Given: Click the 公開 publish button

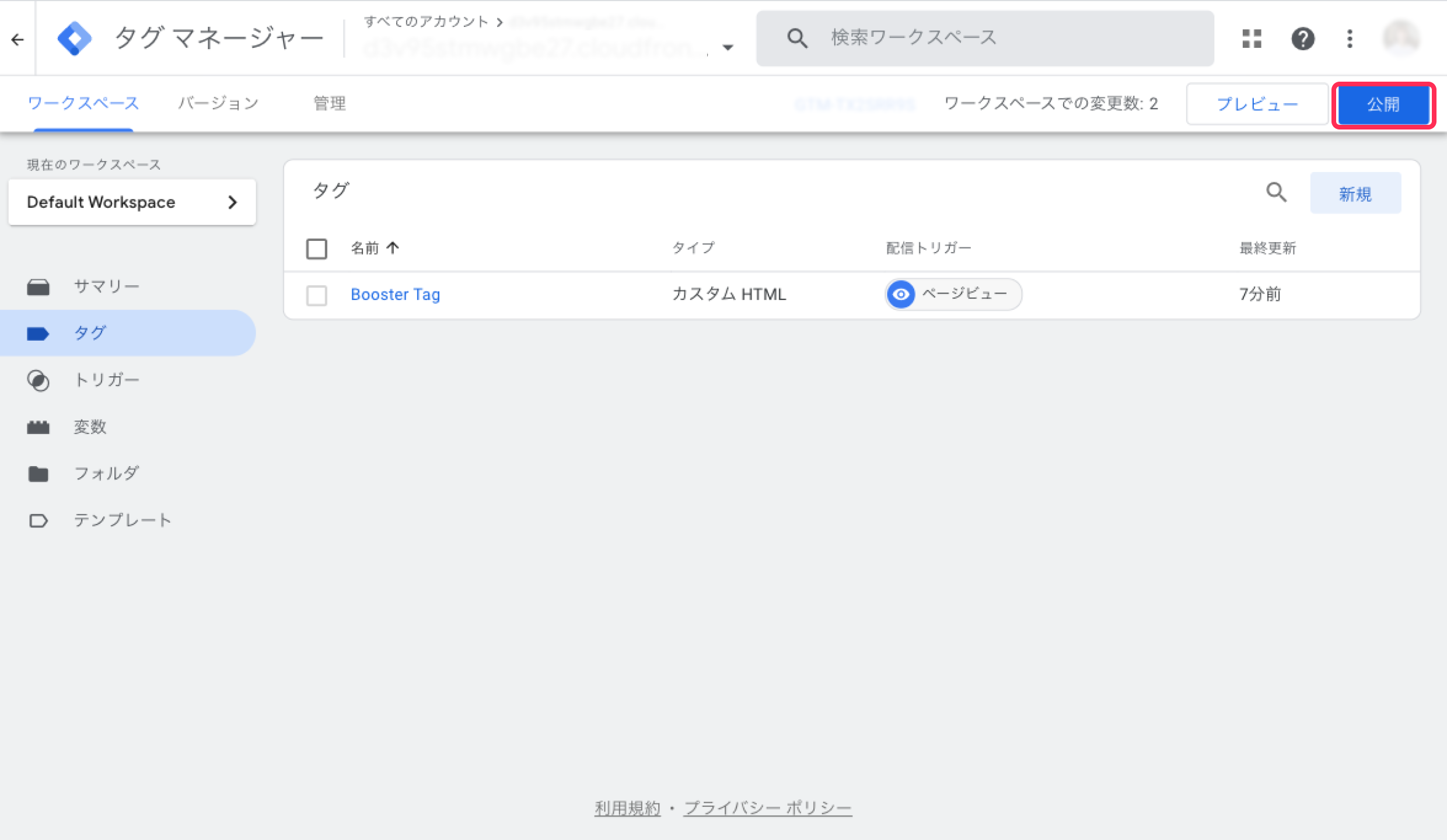Looking at the screenshot, I should pos(1383,104).
